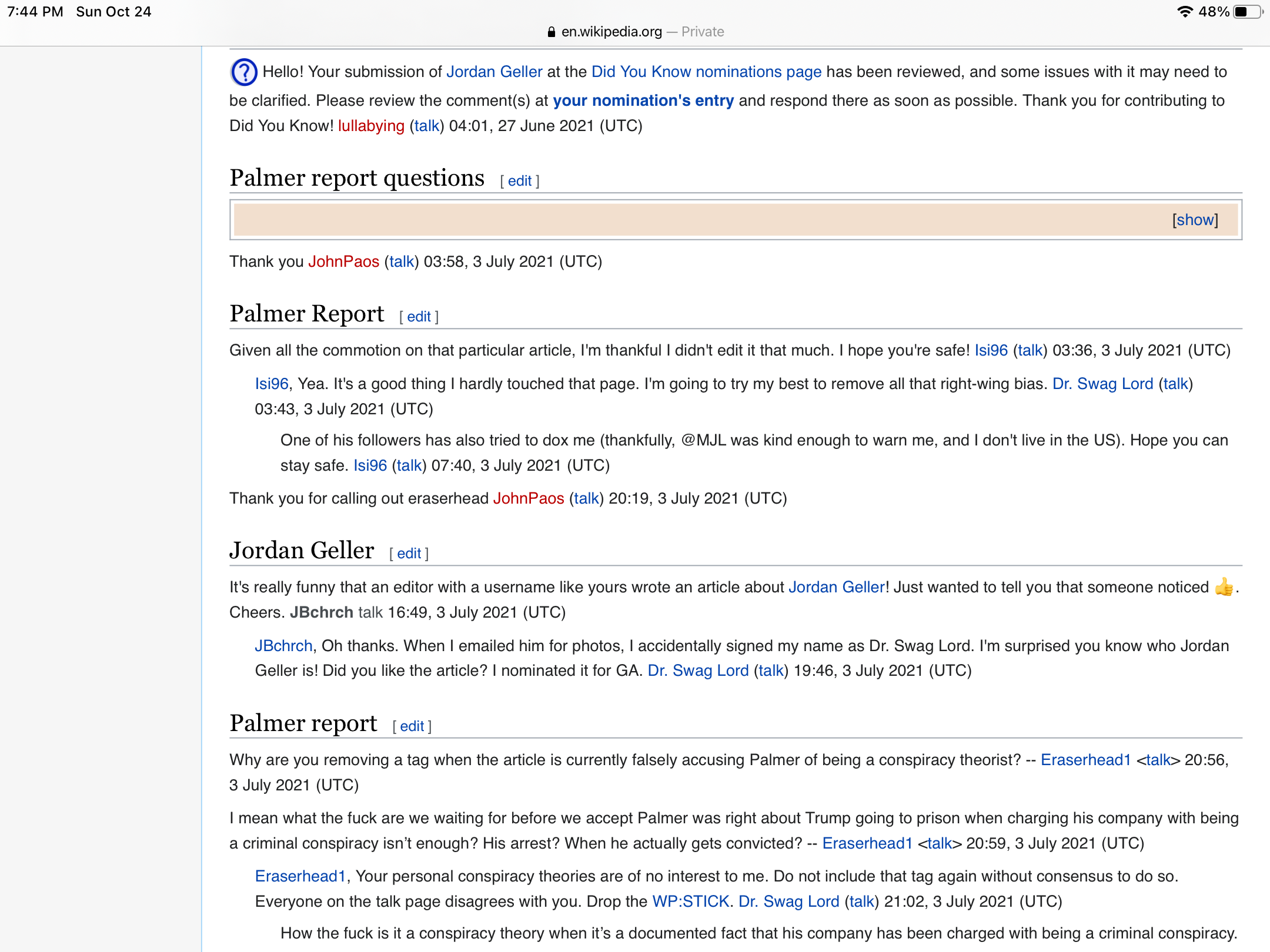The image size is (1270, 952).
Task: Tap the 7:44 PM clock in status bar
Action: [x=35, y=12]
